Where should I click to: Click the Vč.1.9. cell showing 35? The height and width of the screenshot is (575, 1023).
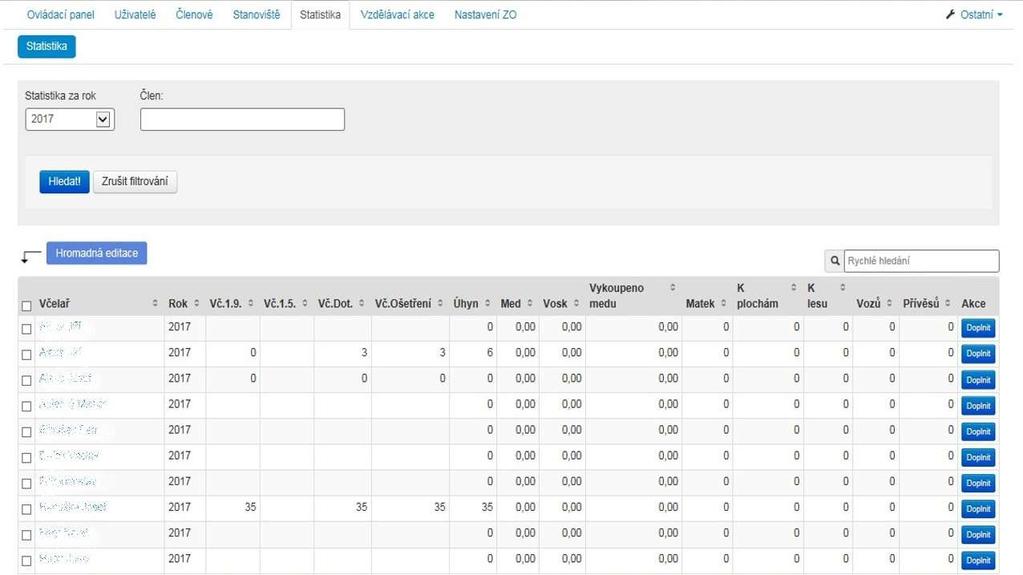(233, 508)
